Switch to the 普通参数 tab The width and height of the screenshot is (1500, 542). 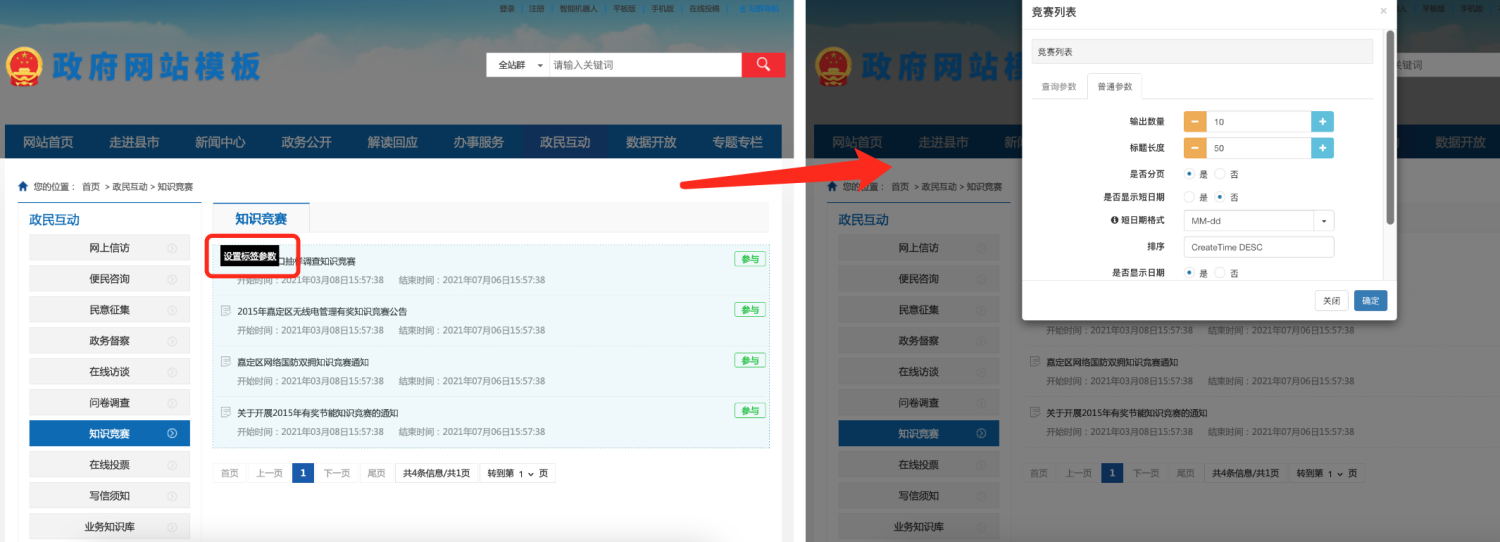pyautogui.click(x=1115, y=87)
